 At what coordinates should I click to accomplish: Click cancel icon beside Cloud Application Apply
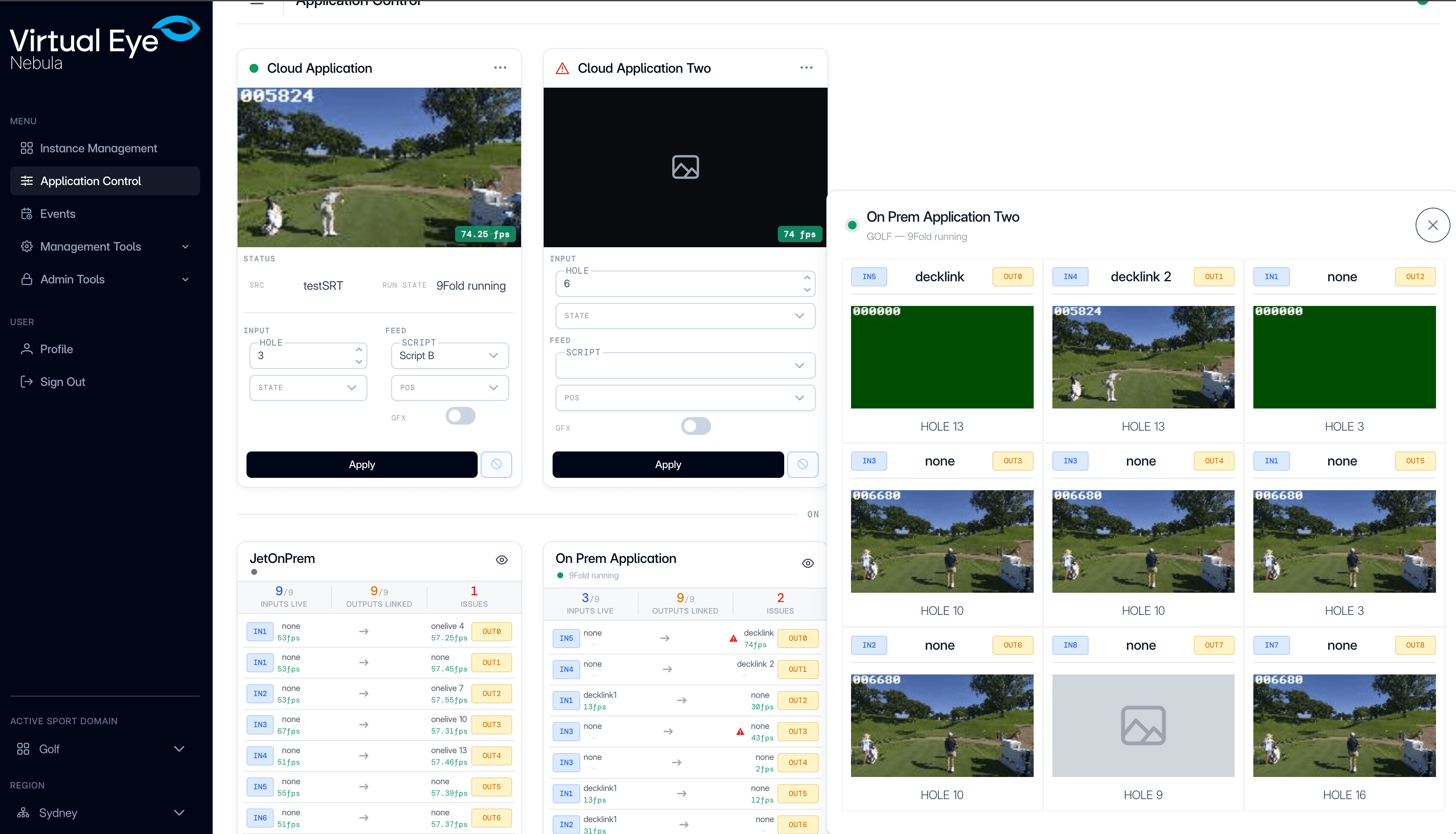point(496,465)
